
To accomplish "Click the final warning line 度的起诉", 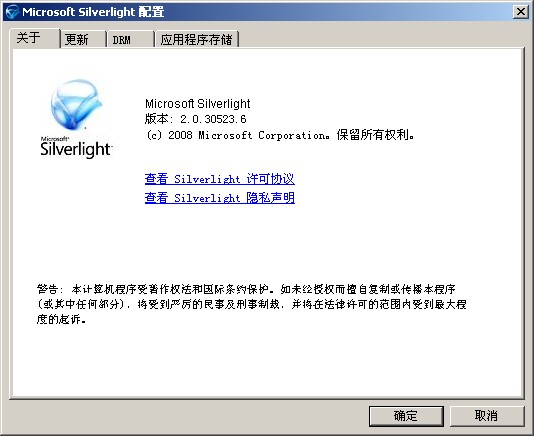I will [61, 320].
